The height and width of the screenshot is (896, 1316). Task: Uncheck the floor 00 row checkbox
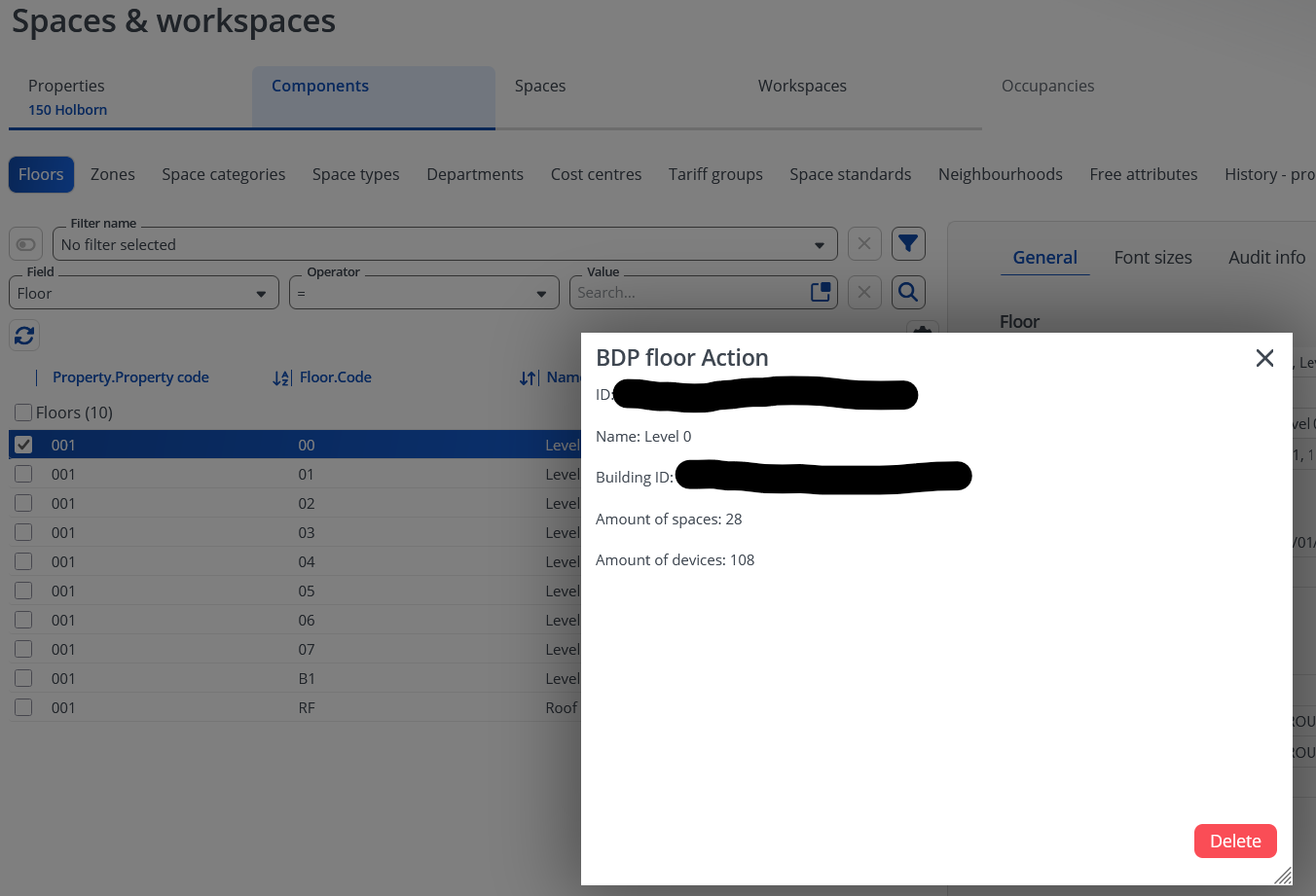(x=23, y=445)
